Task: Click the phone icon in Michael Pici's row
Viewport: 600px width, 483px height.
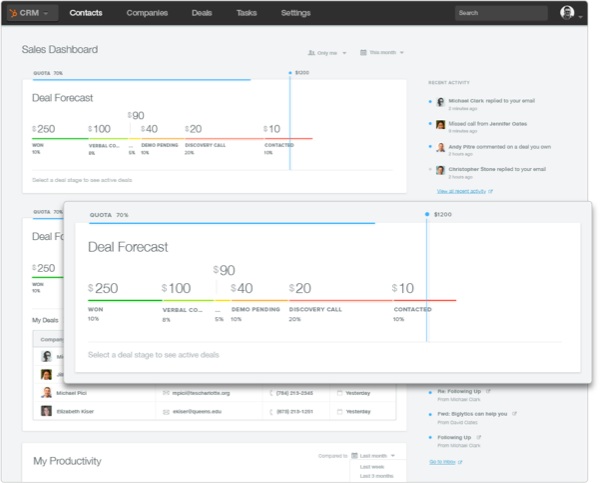Action: pos(271,393)
